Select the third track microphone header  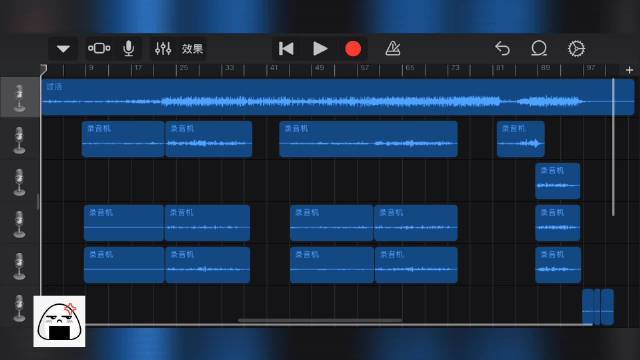(19, 182)
